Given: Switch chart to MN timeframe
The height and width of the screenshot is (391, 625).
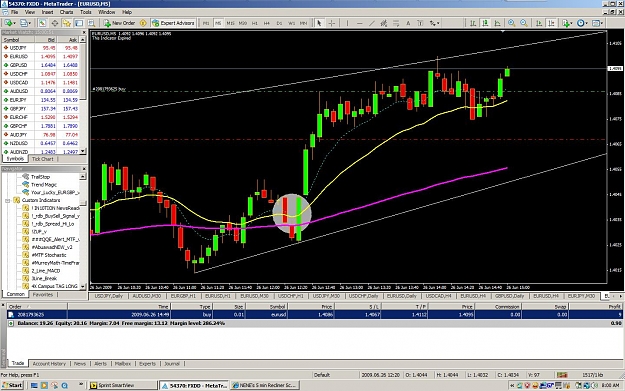Looking at the screenshot, I should [x=304, y=23].
